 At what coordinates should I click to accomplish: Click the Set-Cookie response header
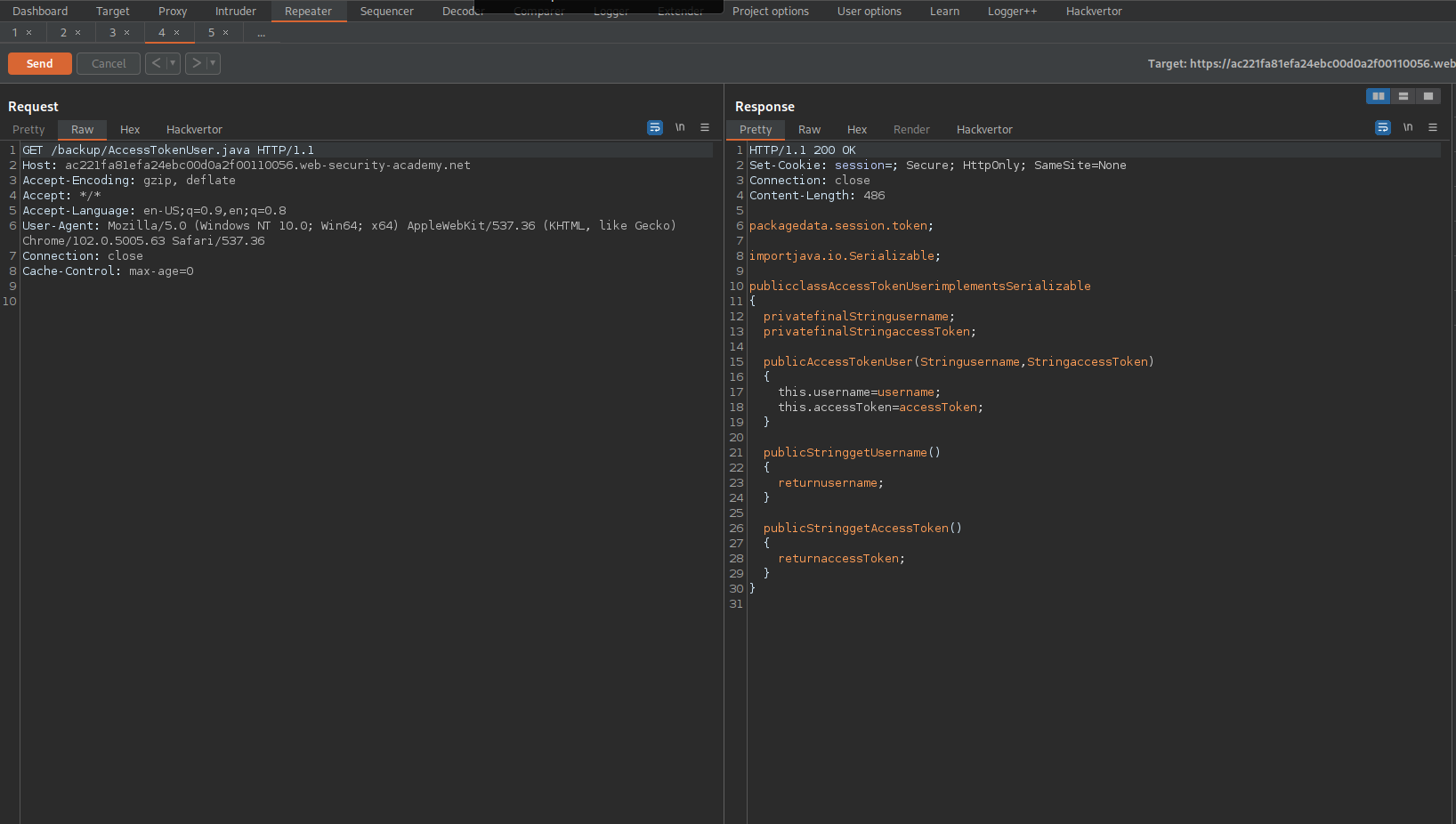coord(938,166)
